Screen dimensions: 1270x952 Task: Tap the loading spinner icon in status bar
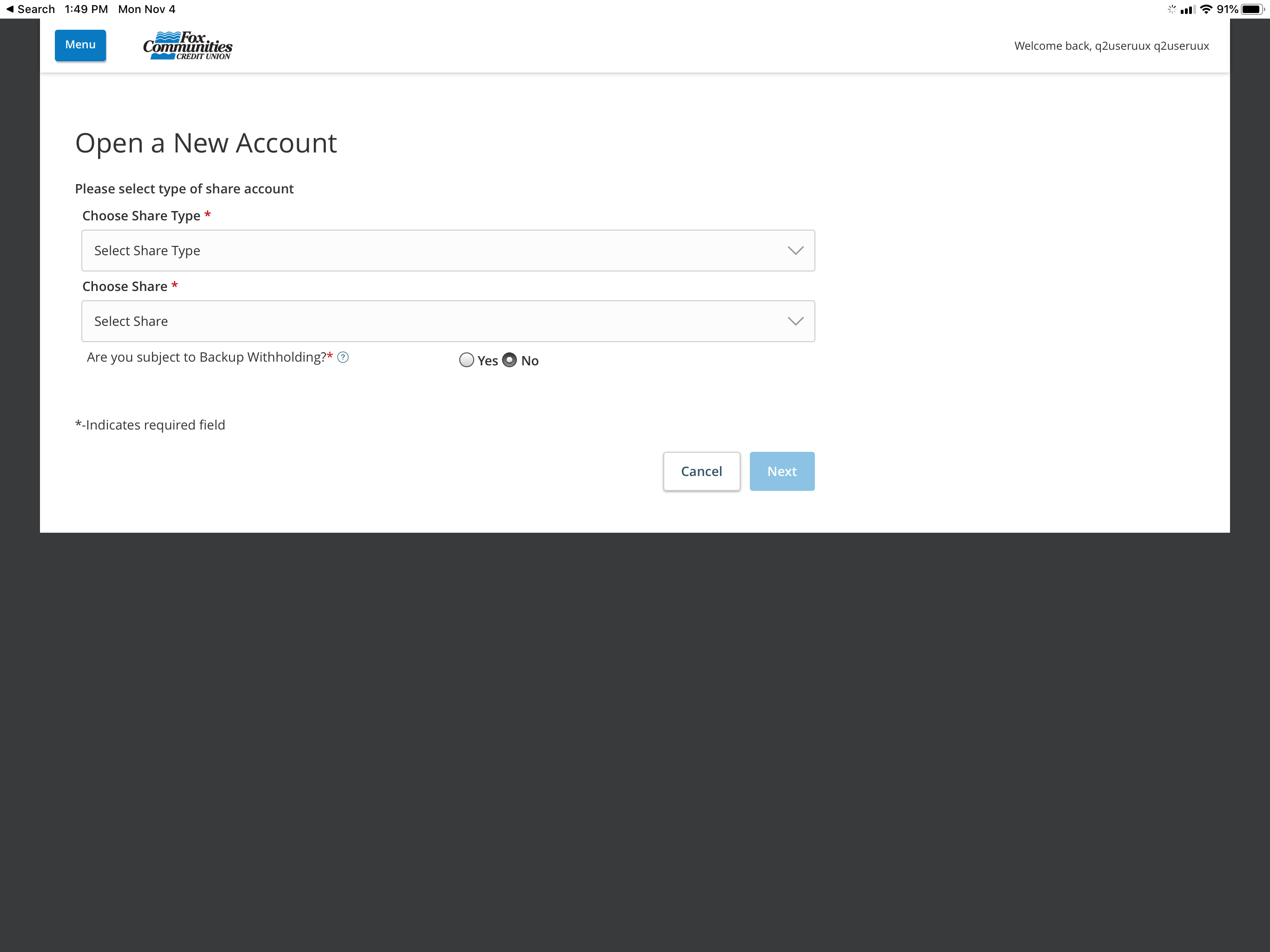coord(1171,9)
